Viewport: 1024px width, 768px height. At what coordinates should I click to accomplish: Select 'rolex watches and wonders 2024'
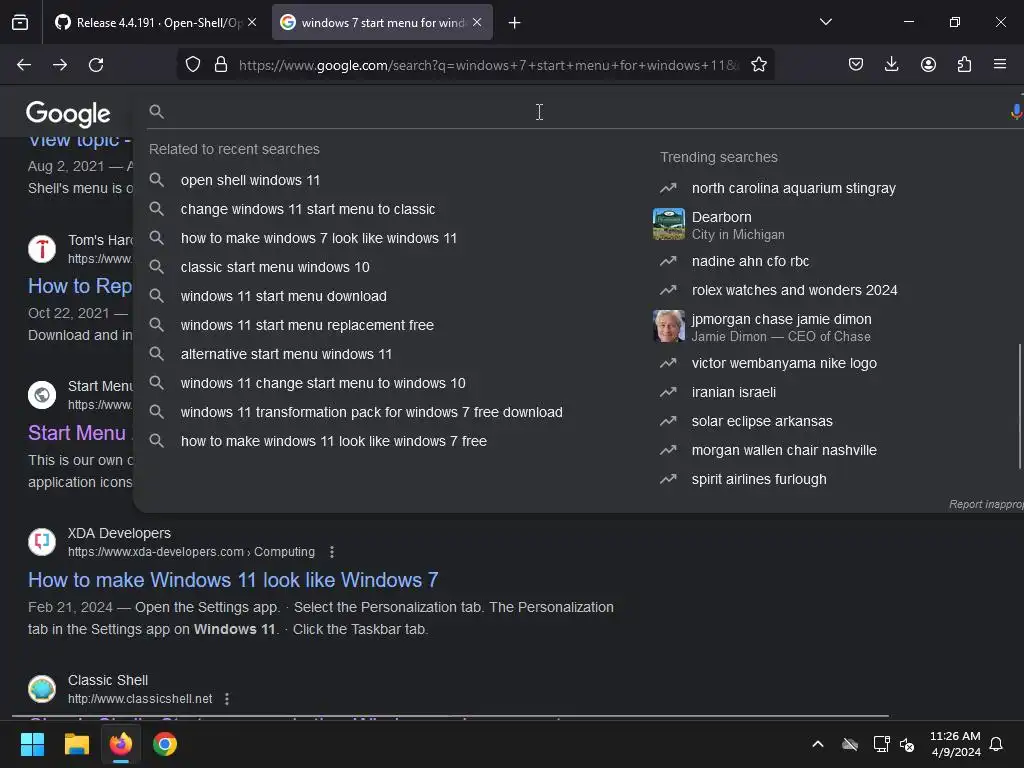(x=794, y=290)
